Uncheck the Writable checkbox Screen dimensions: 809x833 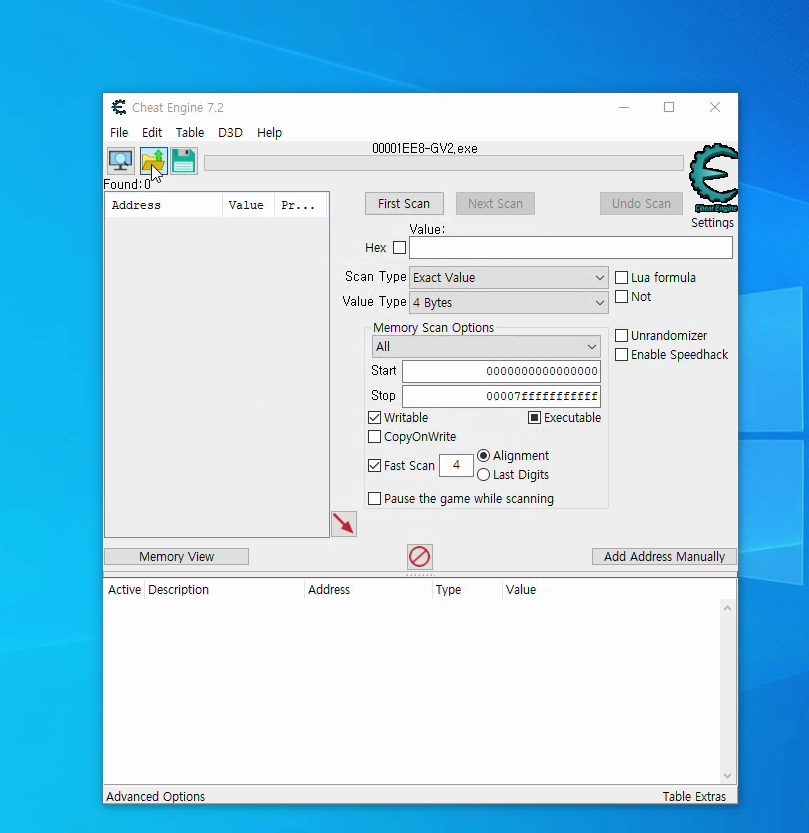coord(374,418)
